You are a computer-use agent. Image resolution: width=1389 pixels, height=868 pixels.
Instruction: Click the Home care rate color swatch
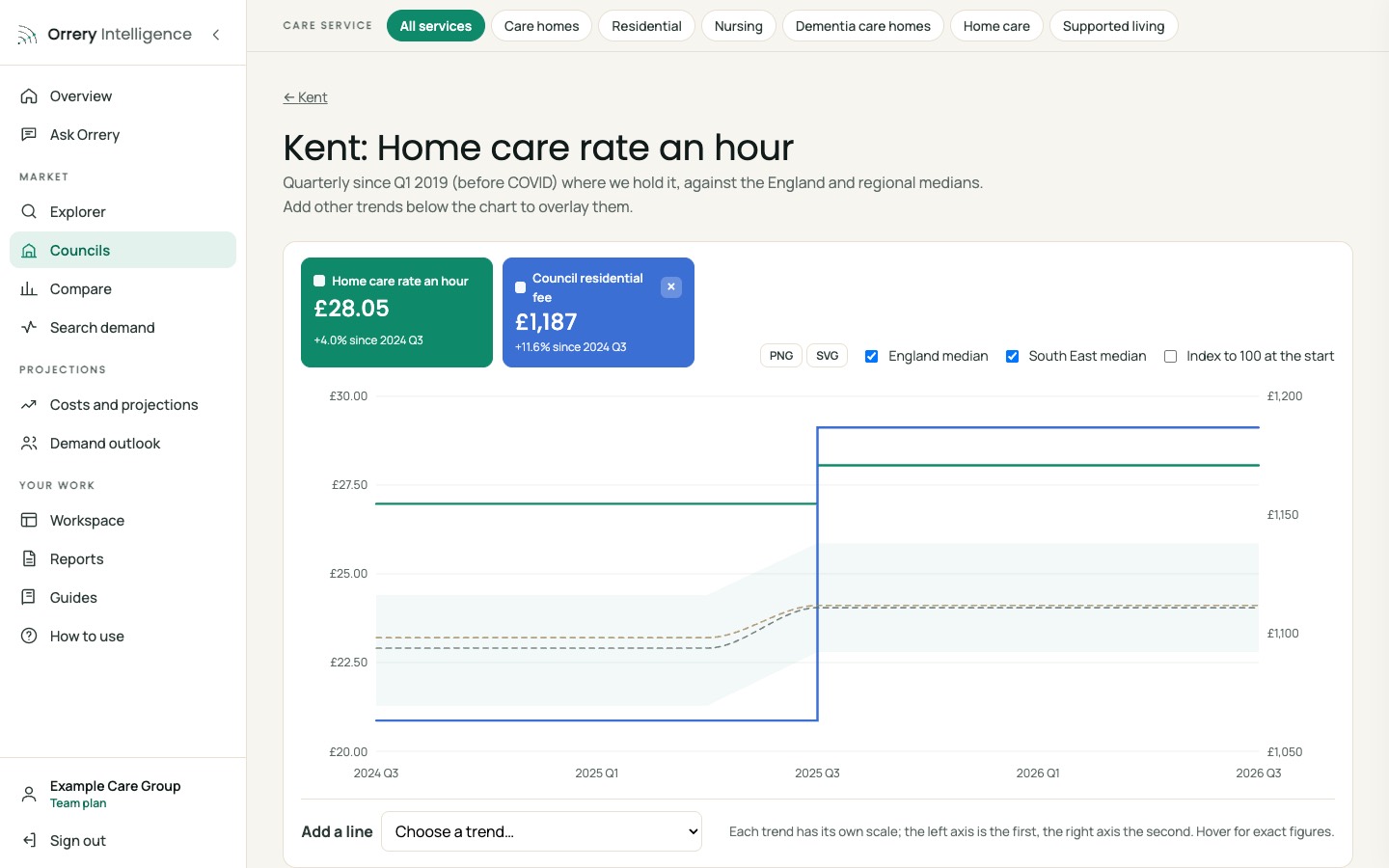[319, 281]
